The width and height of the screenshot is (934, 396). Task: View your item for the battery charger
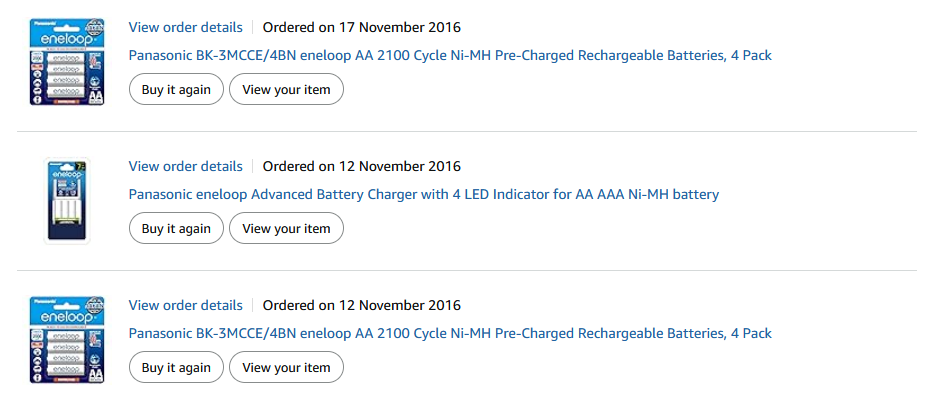click(286, 228)
